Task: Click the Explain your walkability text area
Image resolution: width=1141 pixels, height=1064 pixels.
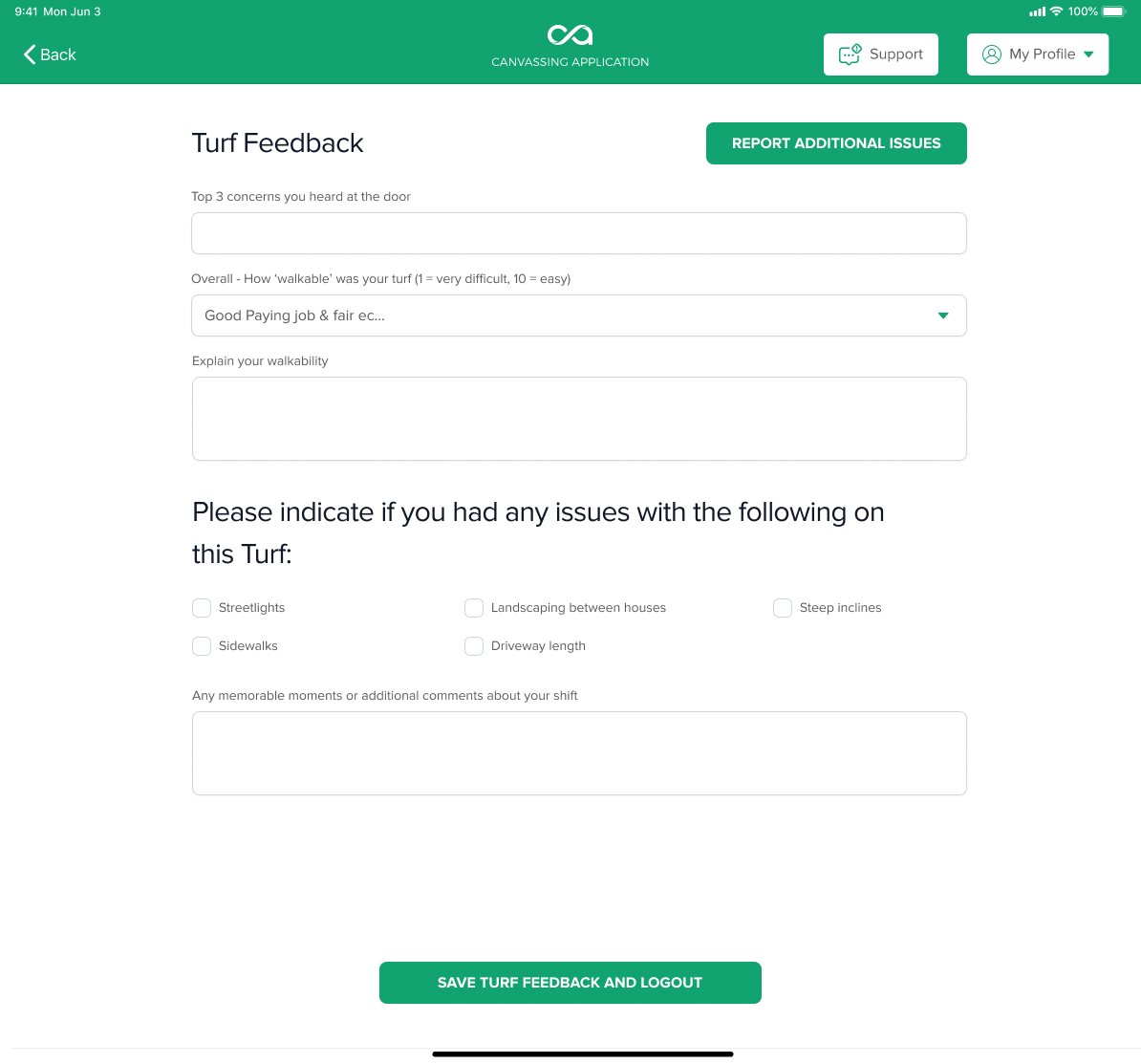Action: click(x=579, y=419)
